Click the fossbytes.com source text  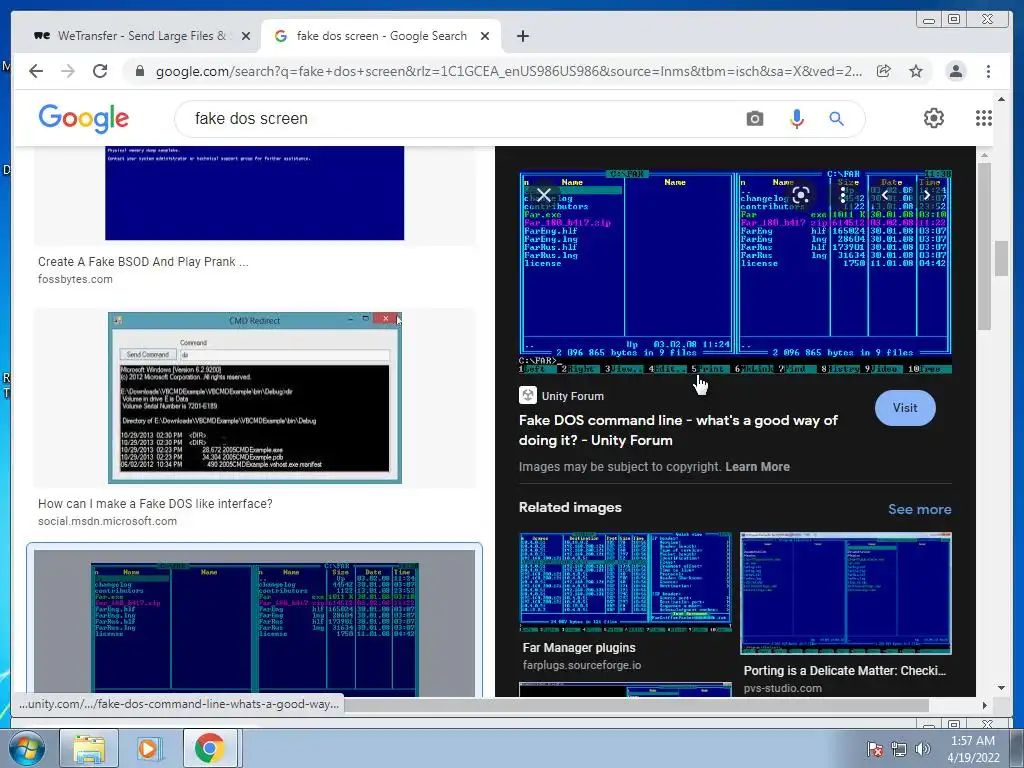75,279
